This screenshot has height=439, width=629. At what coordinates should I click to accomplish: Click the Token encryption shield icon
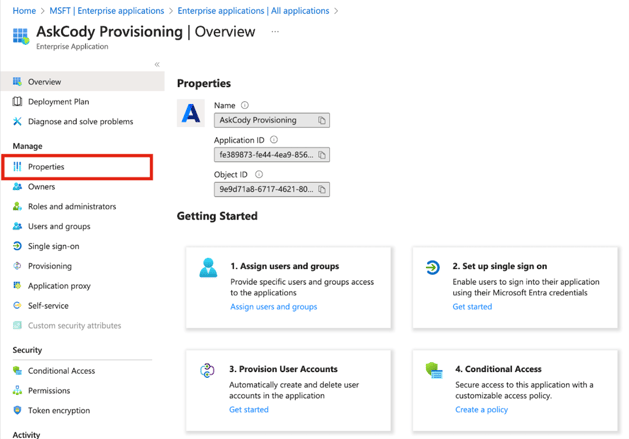[x=17, y=410]
